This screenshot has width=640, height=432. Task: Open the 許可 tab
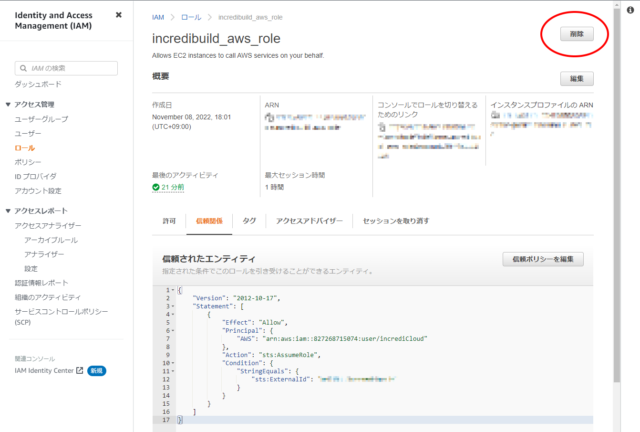(x=169, y=221)
